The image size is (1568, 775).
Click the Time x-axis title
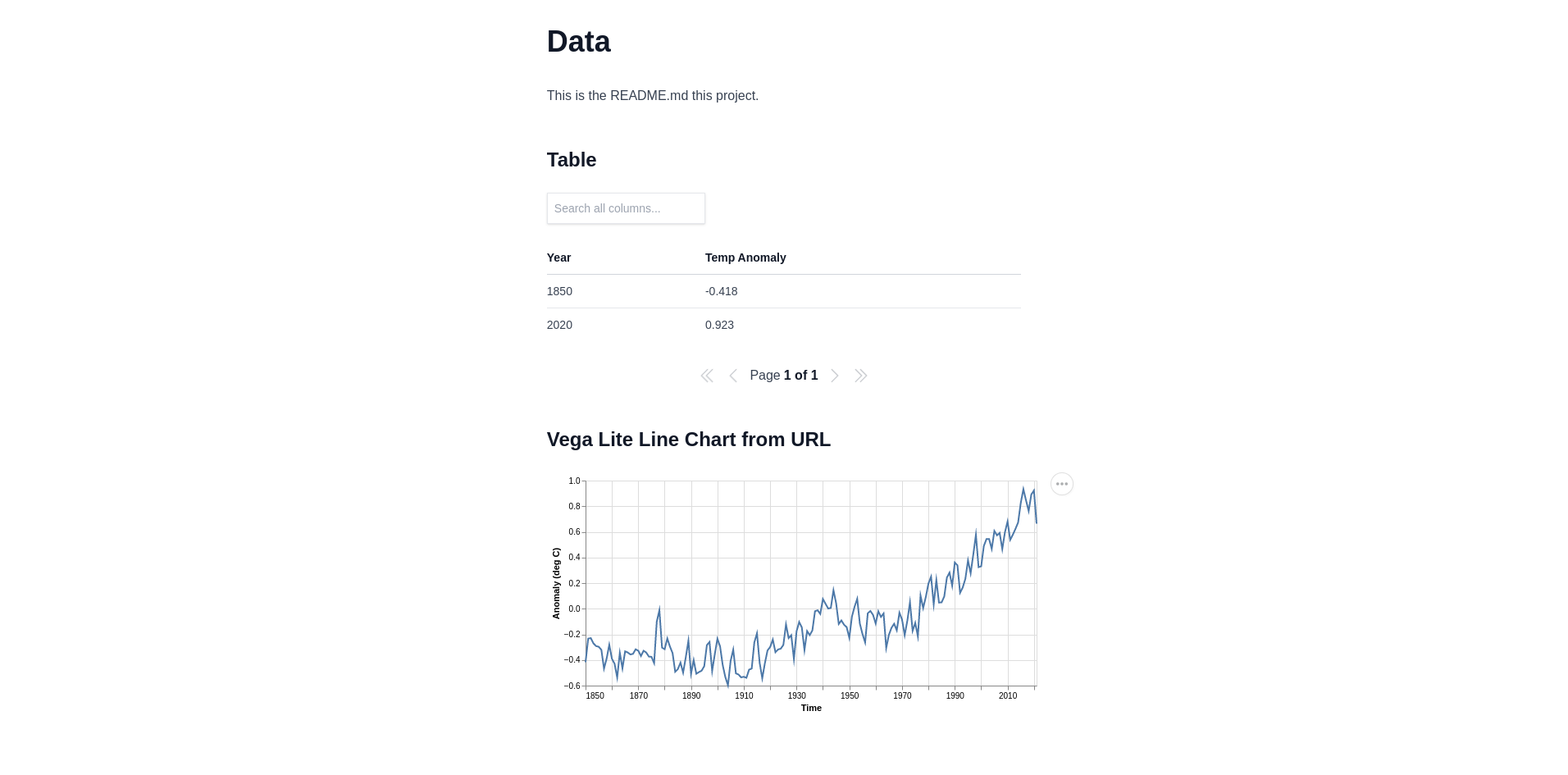tap(810, 708)
